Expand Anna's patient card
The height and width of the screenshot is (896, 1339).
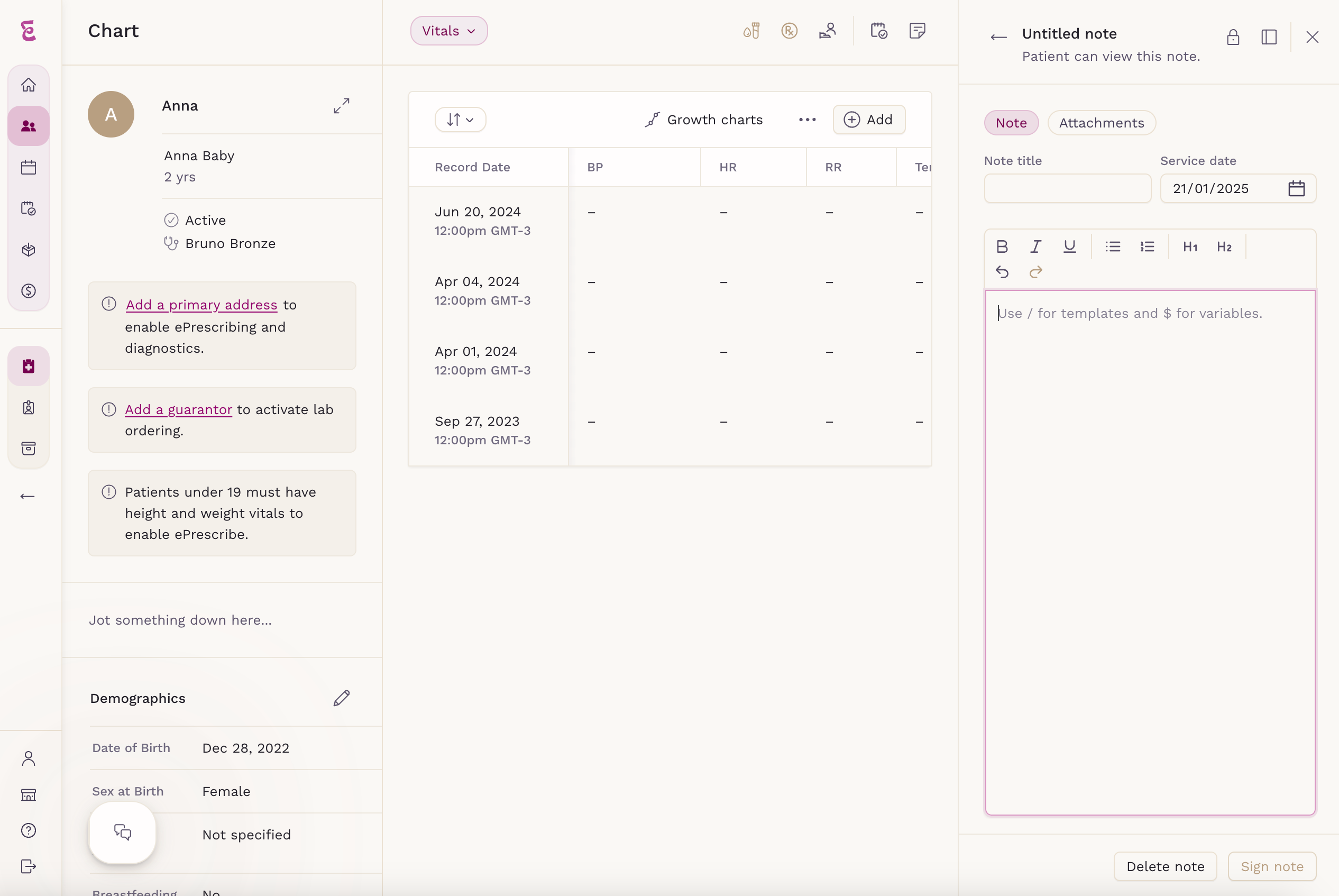(342, 106)
